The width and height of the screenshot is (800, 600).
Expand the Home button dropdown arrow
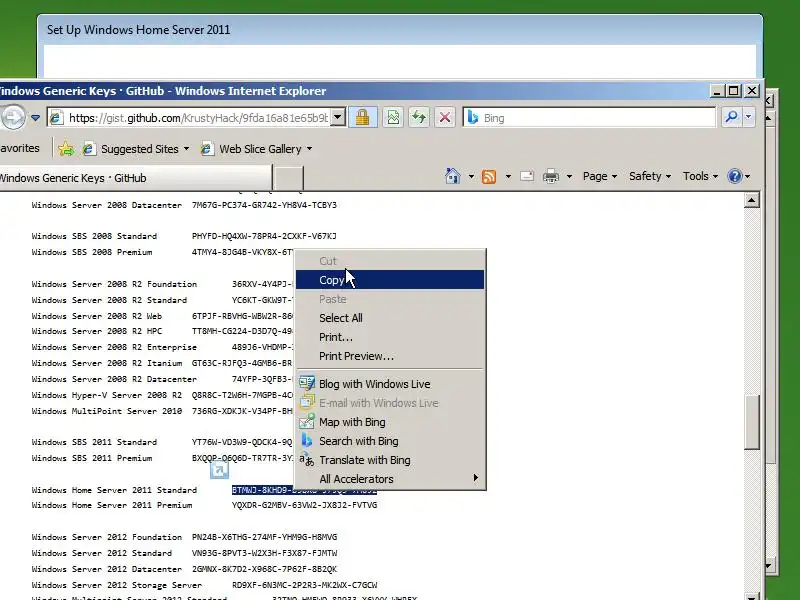471,177
